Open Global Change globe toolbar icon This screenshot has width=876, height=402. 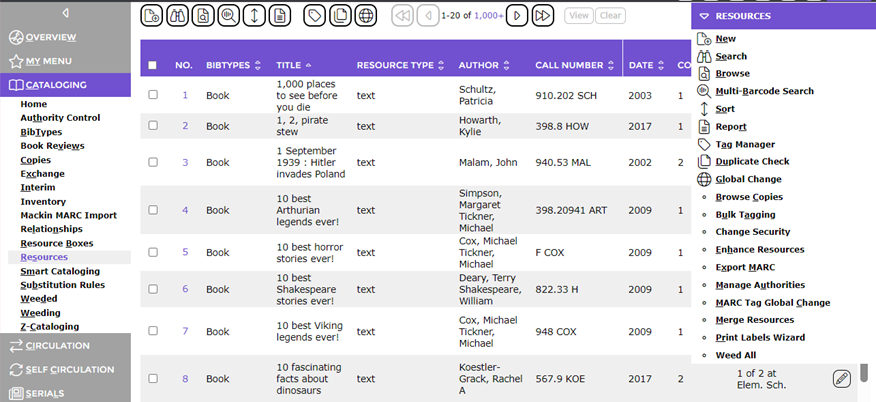pyautogui.click(x=366, y=16)
